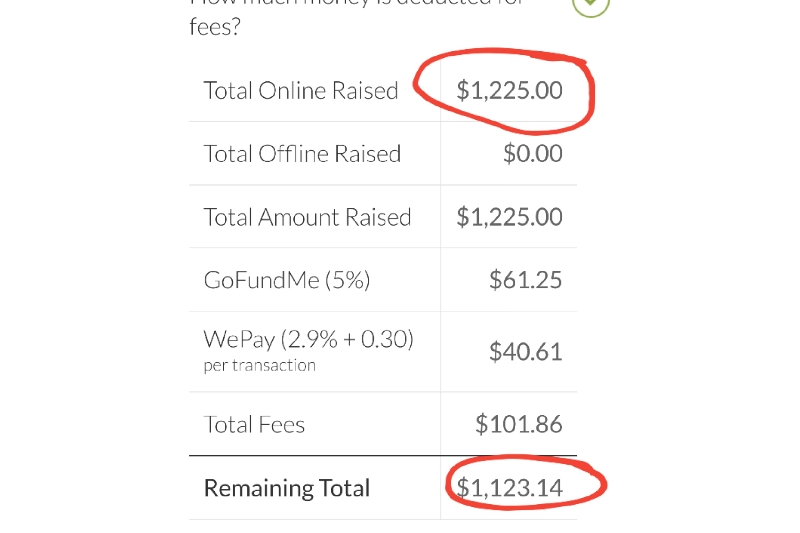Click the "fees?" question heading text
The image size is (800, 533).
[x=215, y=27]
